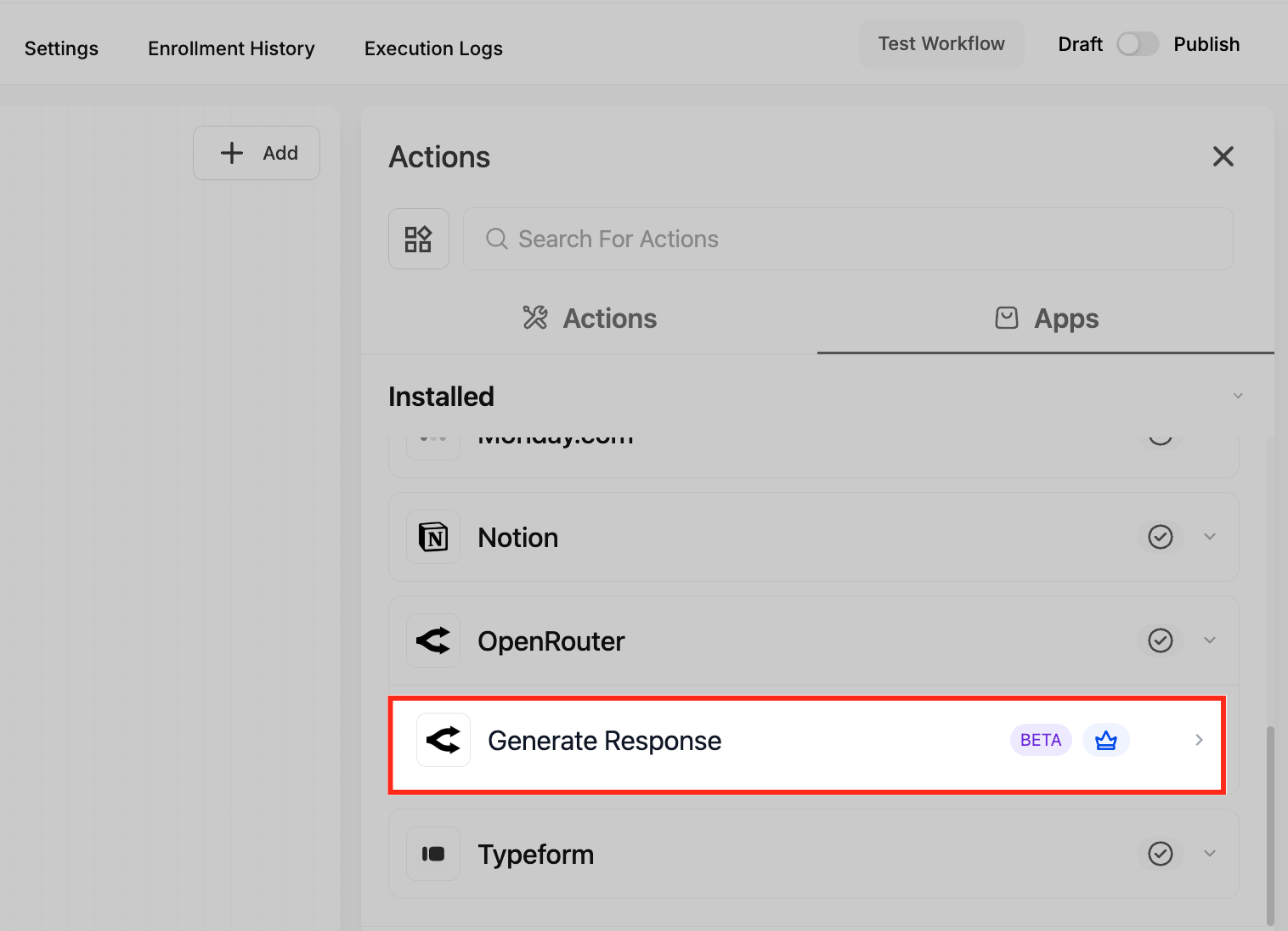
Task: Click the OpenRouter installed checkmark circle
Action: point(1161,640)
